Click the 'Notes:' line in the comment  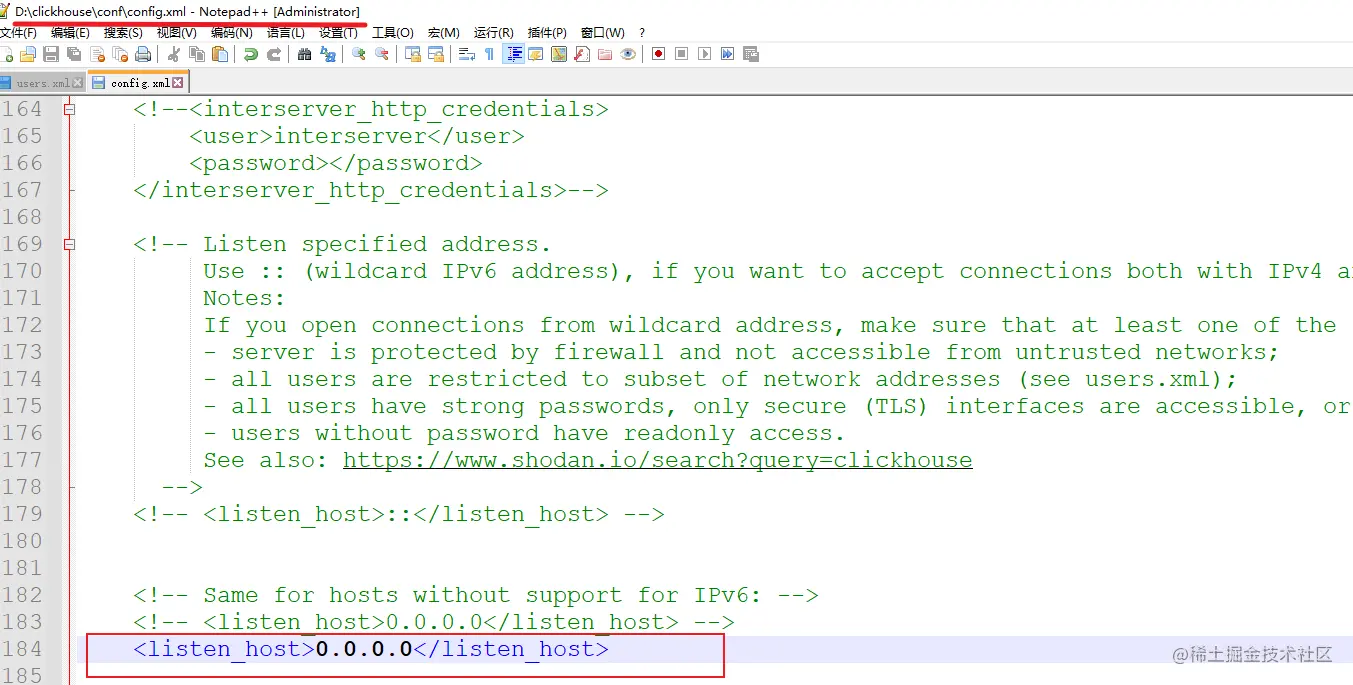click(x=244, y=298)
